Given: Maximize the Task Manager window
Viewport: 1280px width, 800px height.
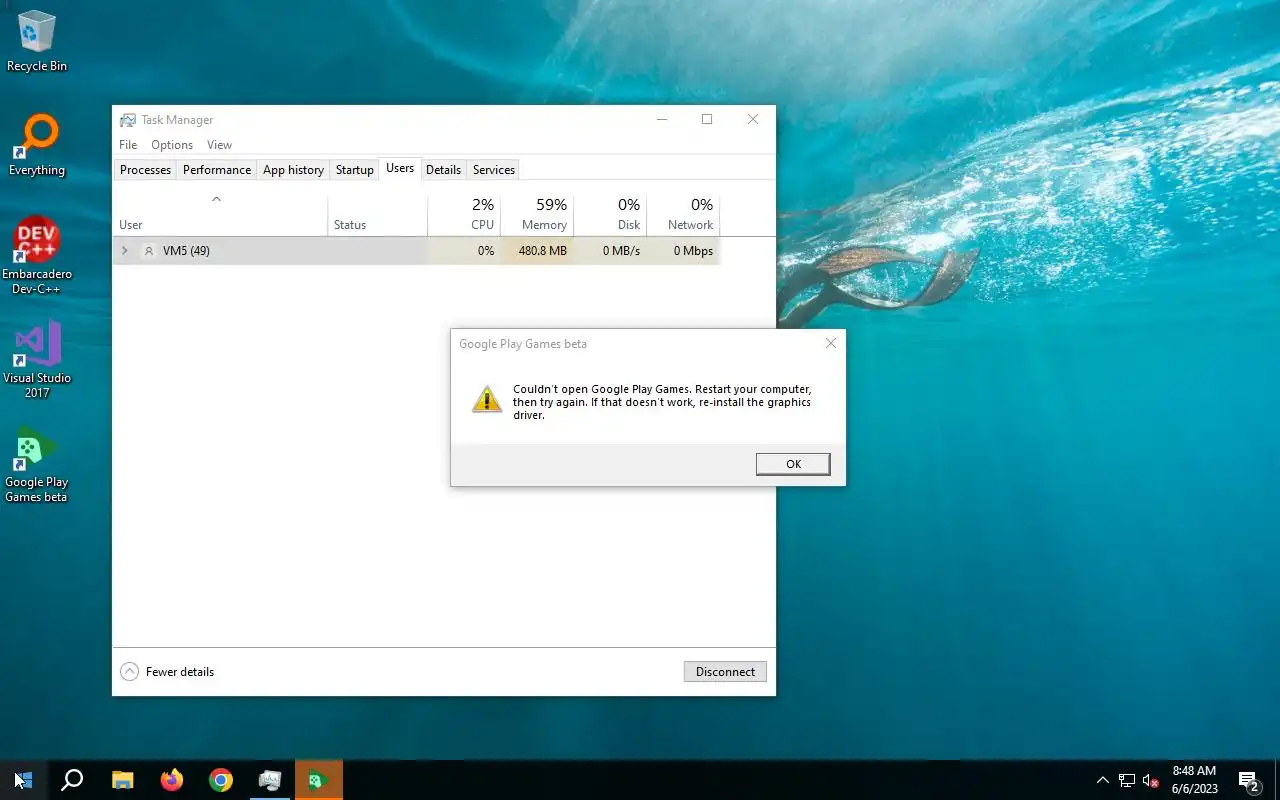Looking at the screenshot, I should (x=707, y=119).
